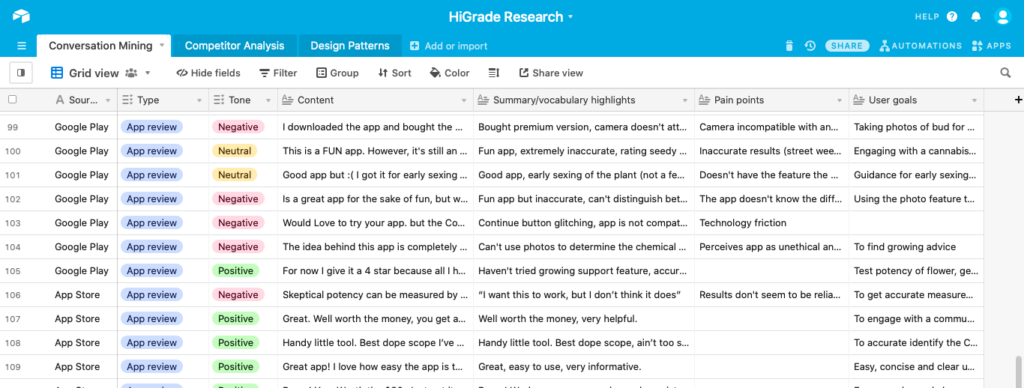Image resolution: width=1024 pixels, height=388 pixels.
Task: Click the Airtable logo home icon
Action: [x=21, y=16]
